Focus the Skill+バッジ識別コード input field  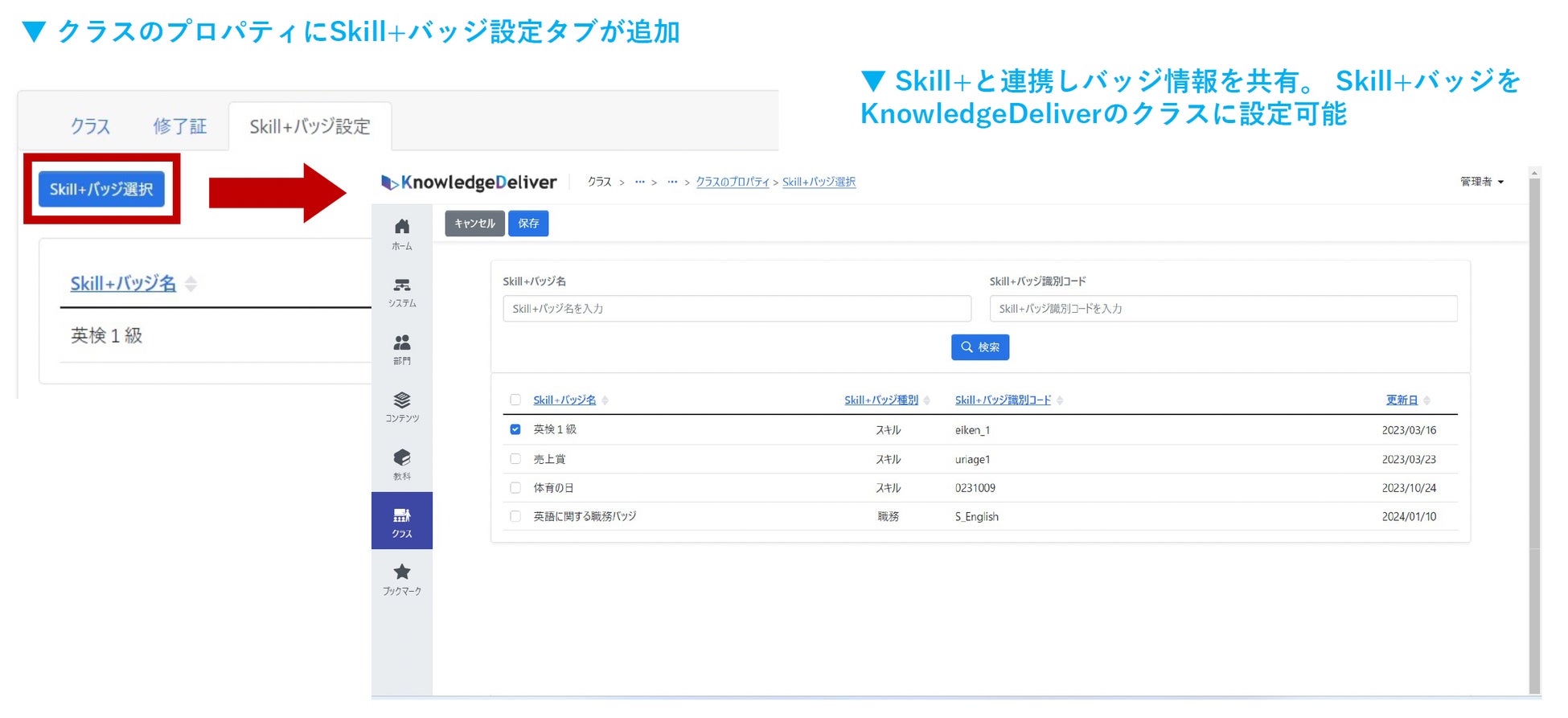pos(1223,309)
